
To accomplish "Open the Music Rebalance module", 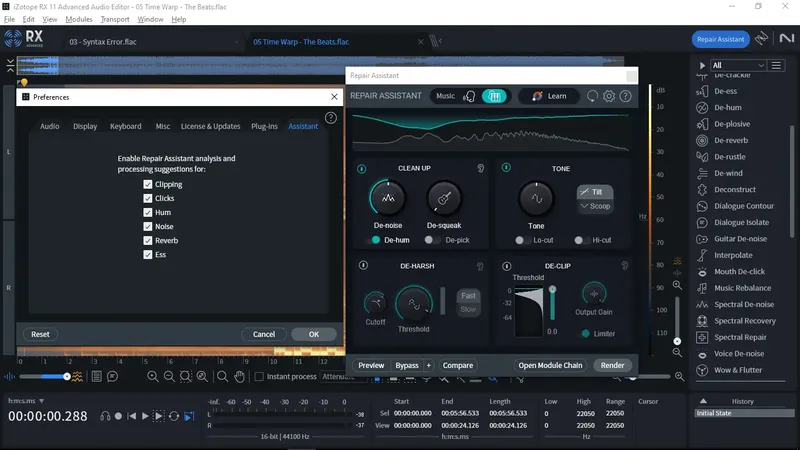I will pyautogui.click(x=742, y=288).
